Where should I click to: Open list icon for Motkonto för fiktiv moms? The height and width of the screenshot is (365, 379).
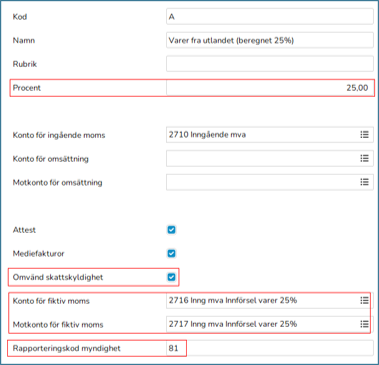coord(364,324)
